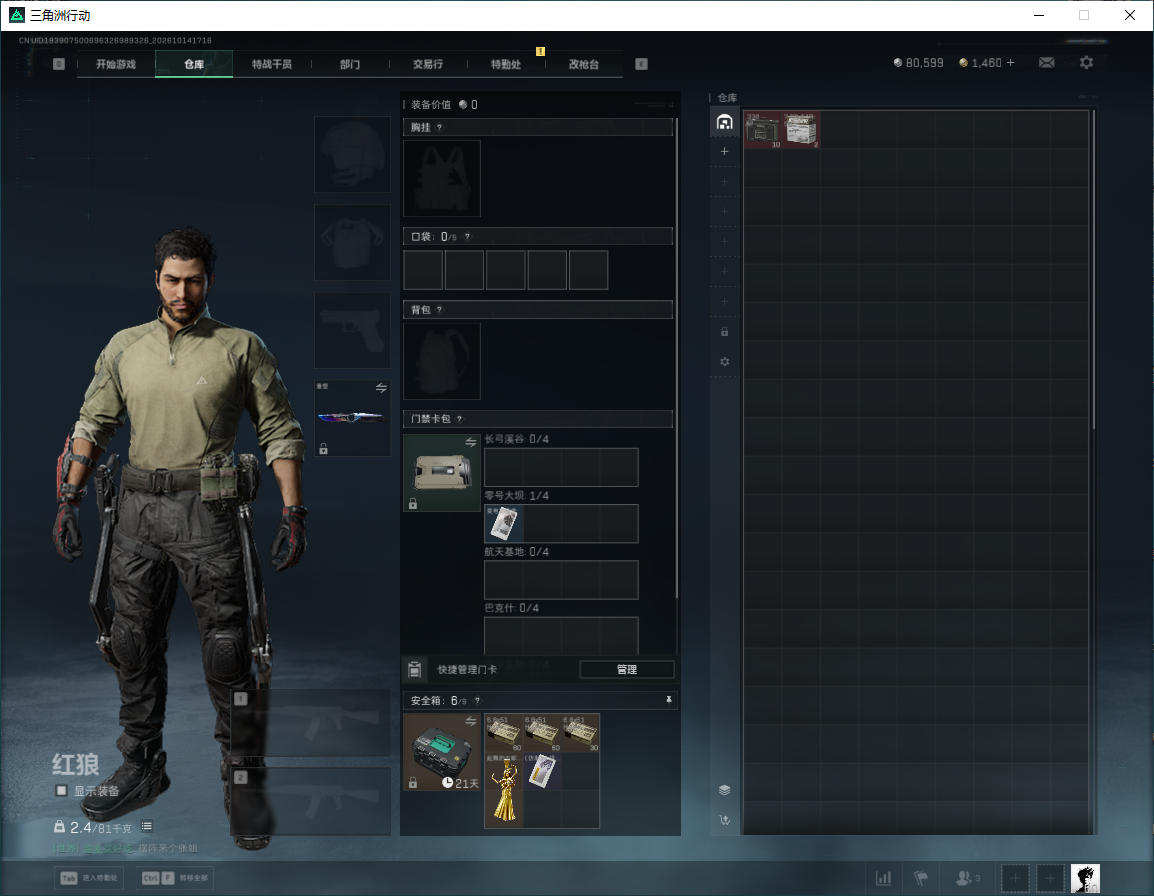Pin the 安全箱 panel

[x=668, y=700]
